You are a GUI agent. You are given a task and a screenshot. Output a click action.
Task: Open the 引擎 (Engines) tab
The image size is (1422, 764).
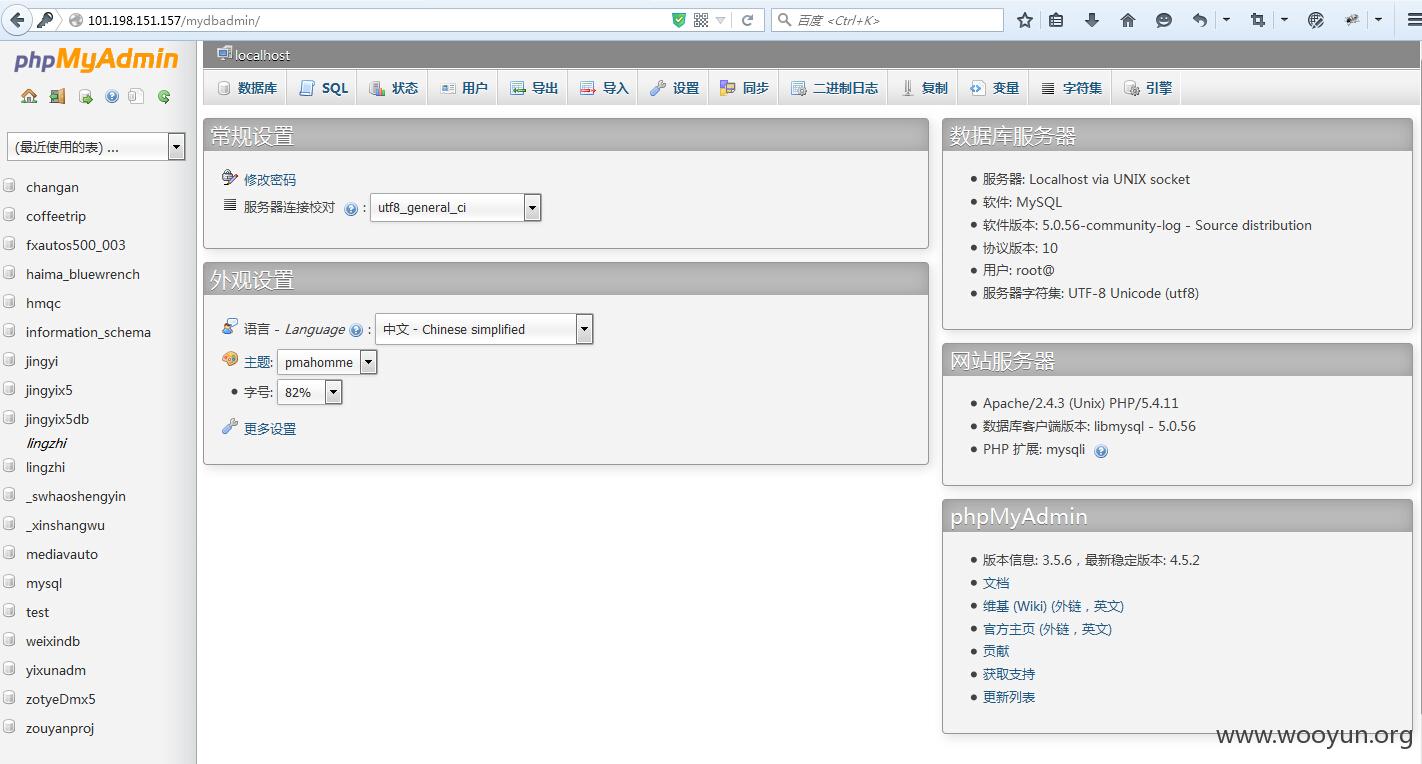click(1147, 88)
